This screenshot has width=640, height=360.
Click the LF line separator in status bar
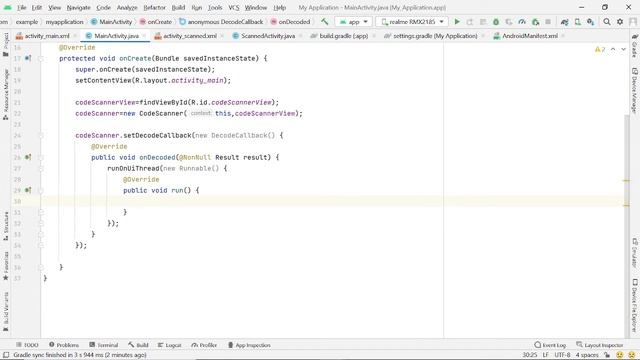(545, 355)
